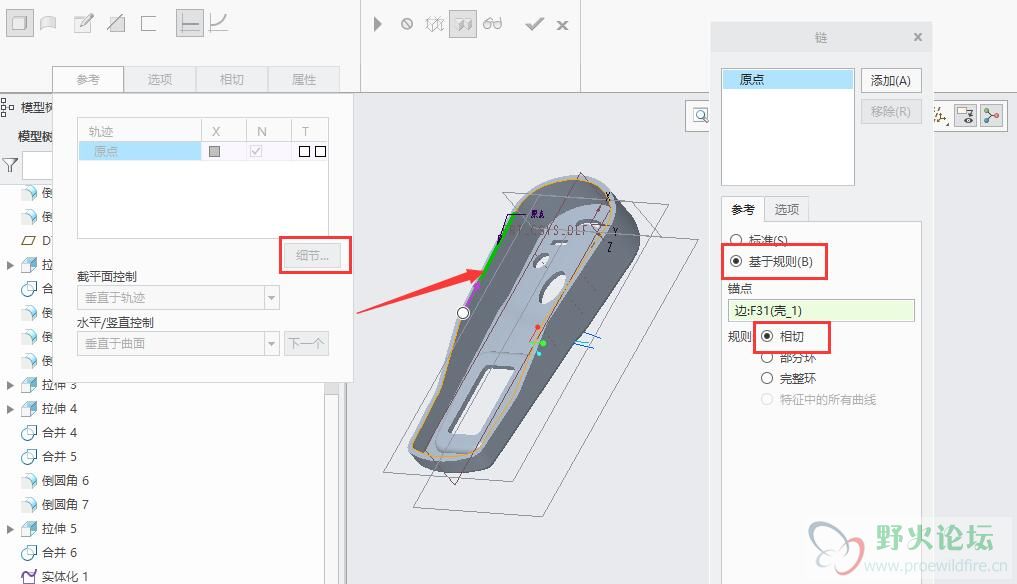Choose the 部分环 rule radio button
The width and height of the screenshot is (1017, 584).
click(x=767, y=358)
